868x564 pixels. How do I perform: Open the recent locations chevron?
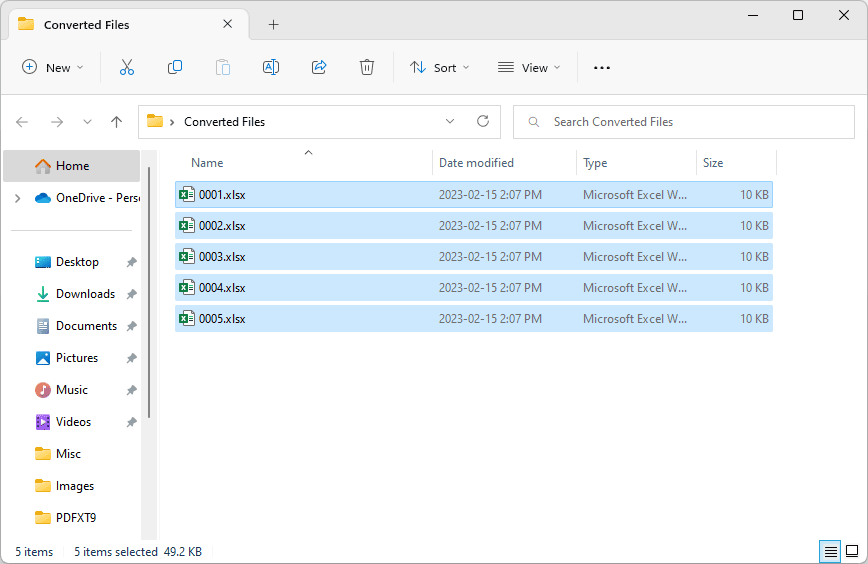87,122
